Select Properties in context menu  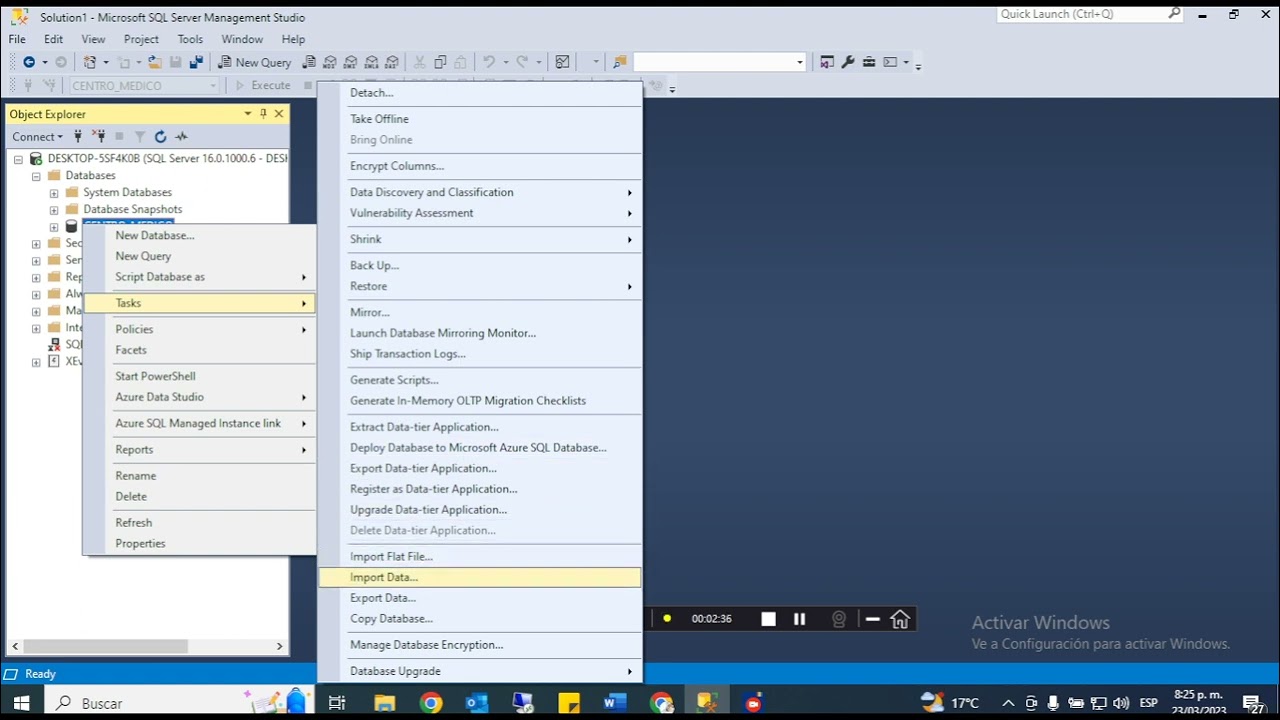200,543
